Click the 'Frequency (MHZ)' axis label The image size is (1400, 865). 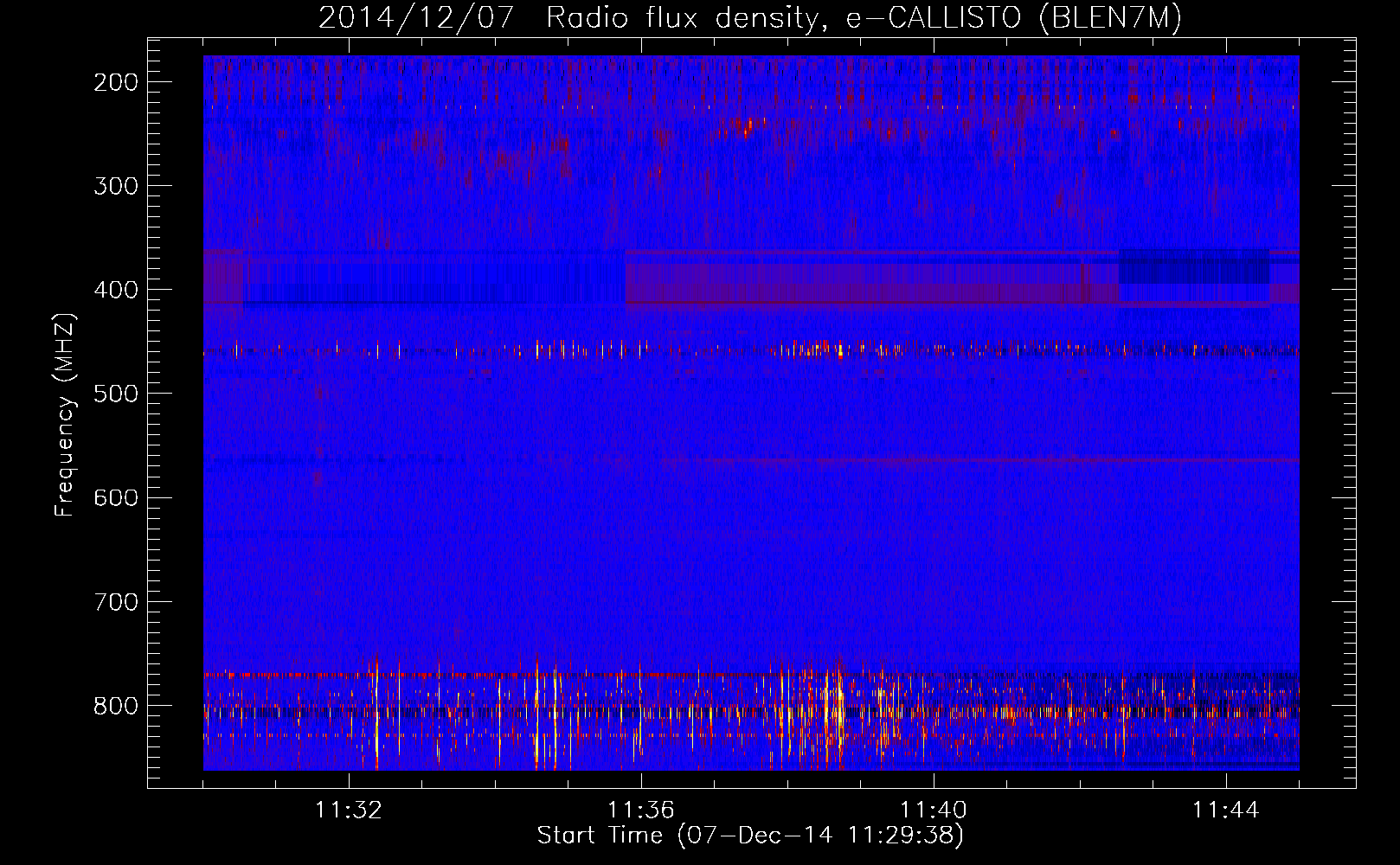(x=64, y=414)
